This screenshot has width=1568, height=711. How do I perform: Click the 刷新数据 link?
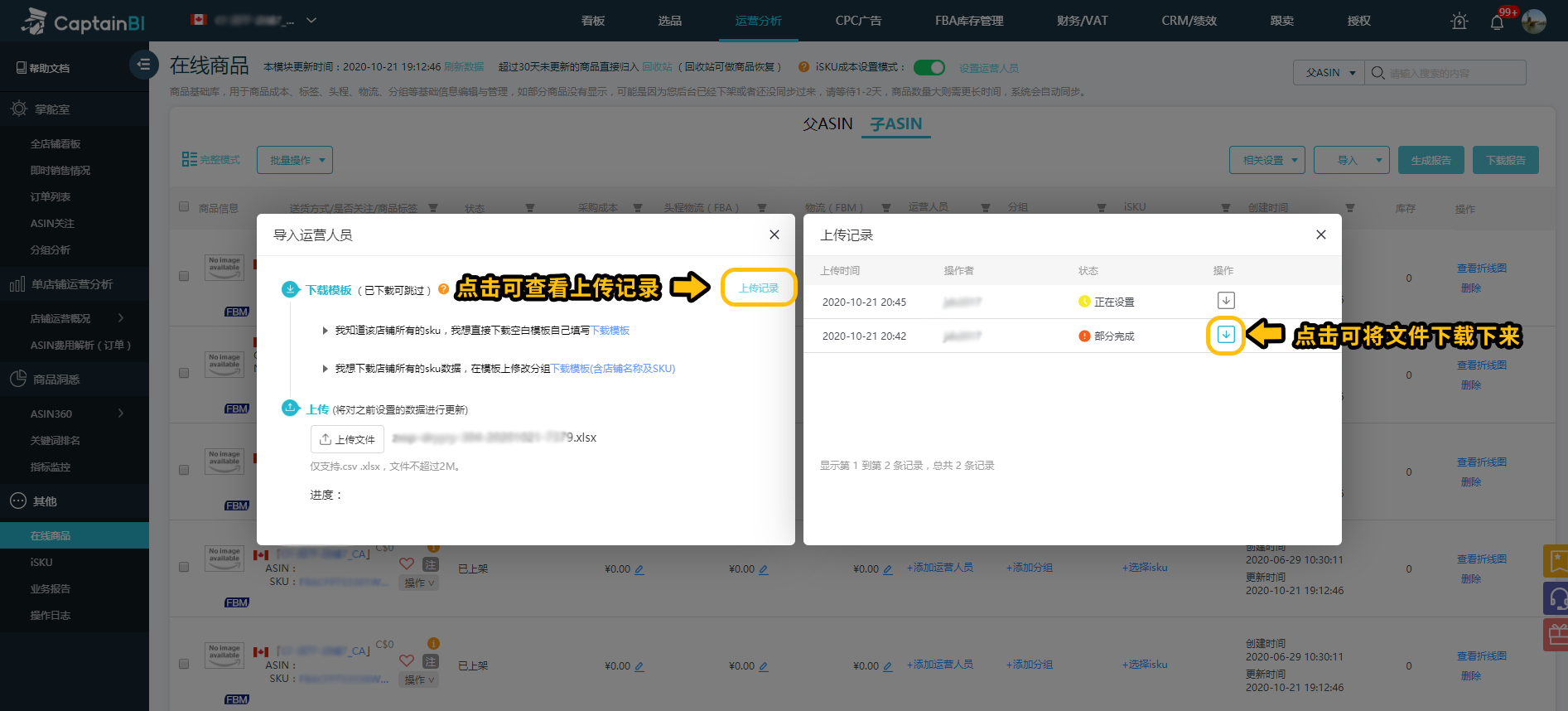click(464, 67)
